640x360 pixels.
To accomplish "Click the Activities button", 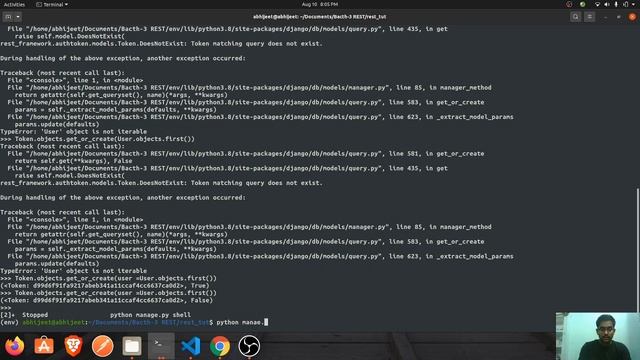I will [x=14, y=4].
